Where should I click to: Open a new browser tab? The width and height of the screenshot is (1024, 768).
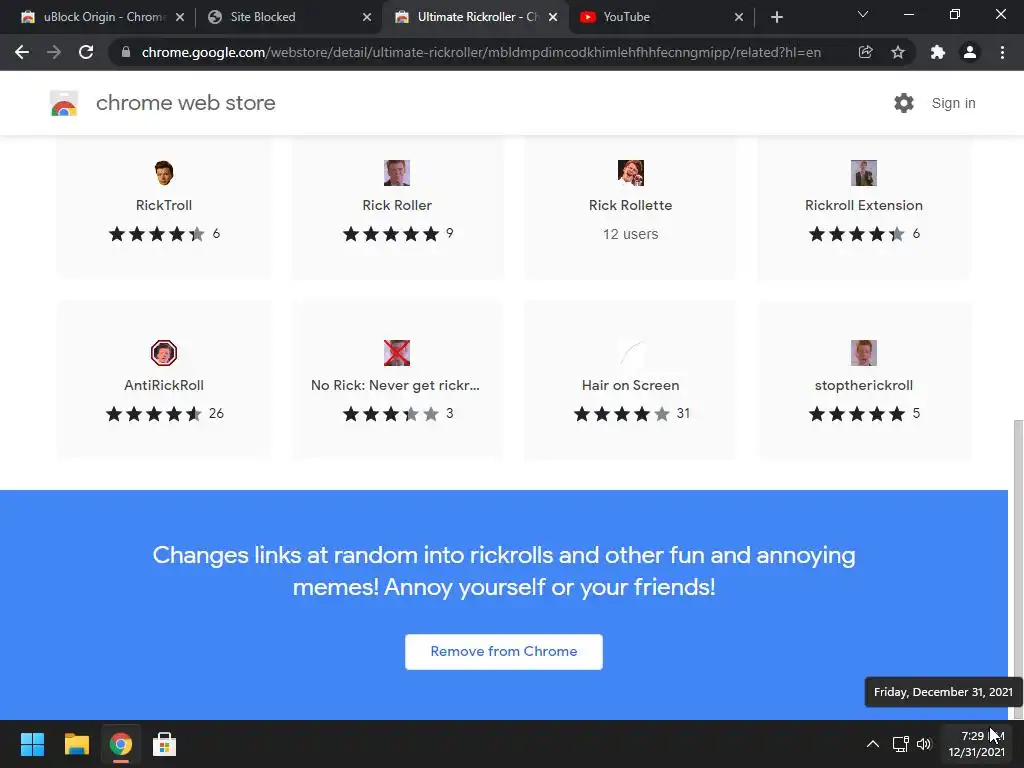click(x=776, y=17)
